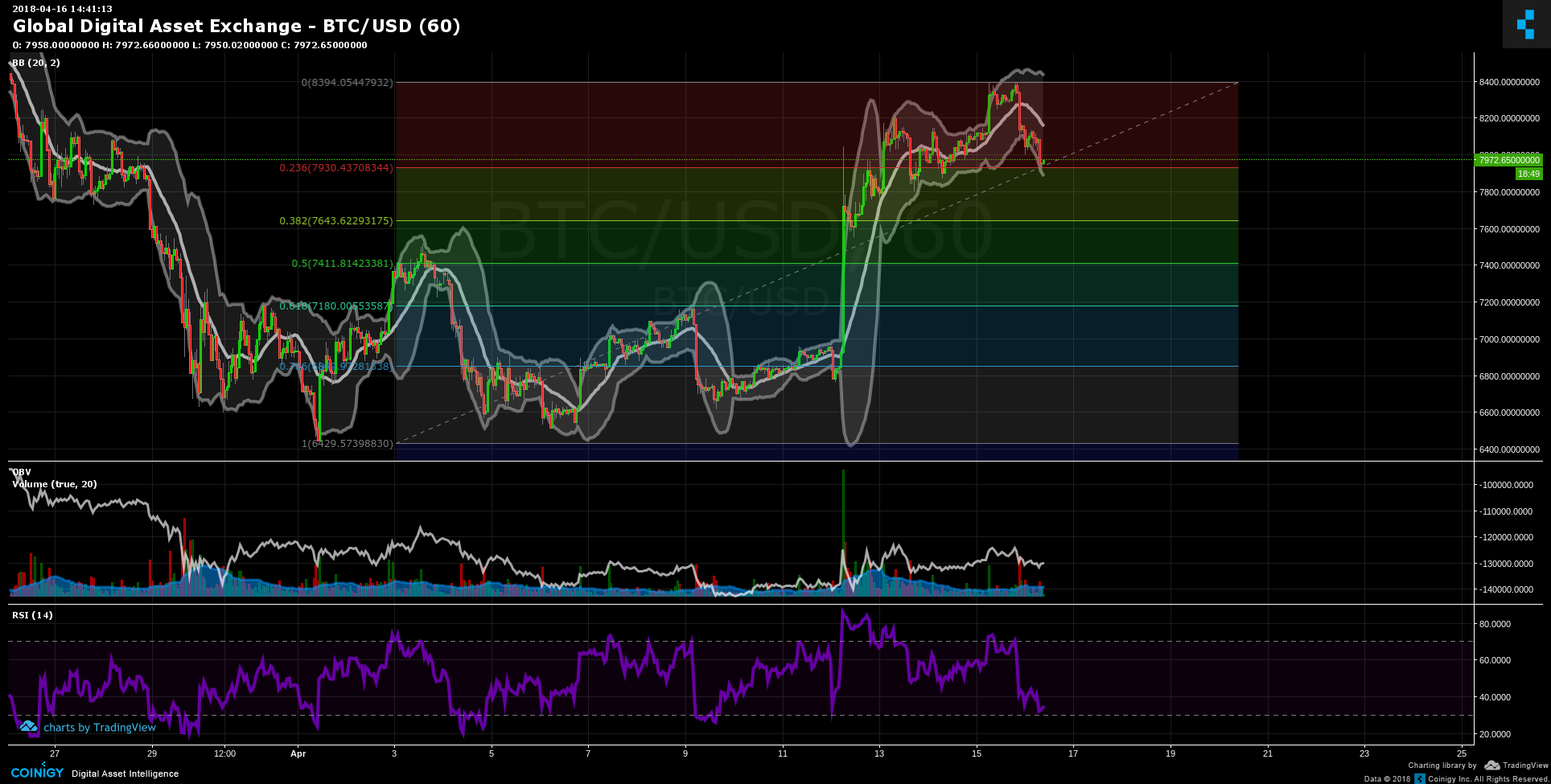Click the '7200.00000000' price axis label
The image size is (1551, 784).
[x=1509, y=303]
